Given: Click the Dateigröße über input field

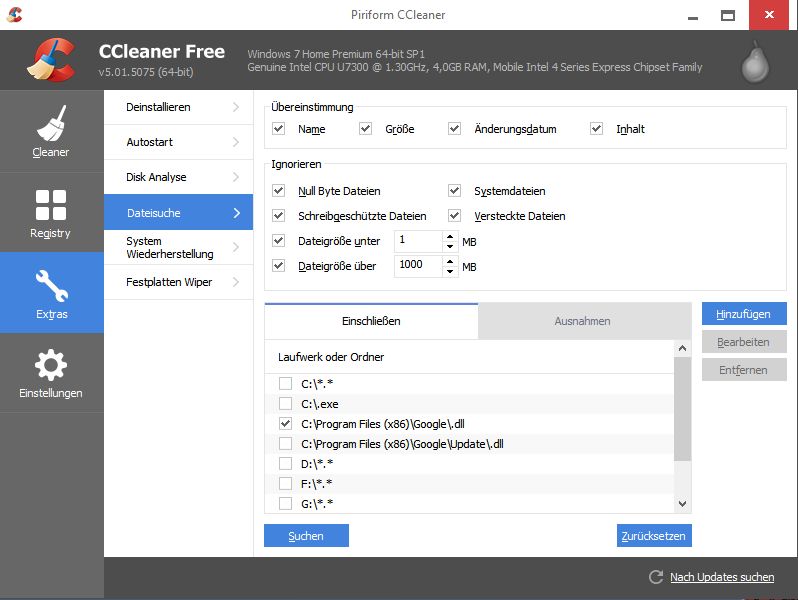Looking at the screenshot, I should click(417, 266).
